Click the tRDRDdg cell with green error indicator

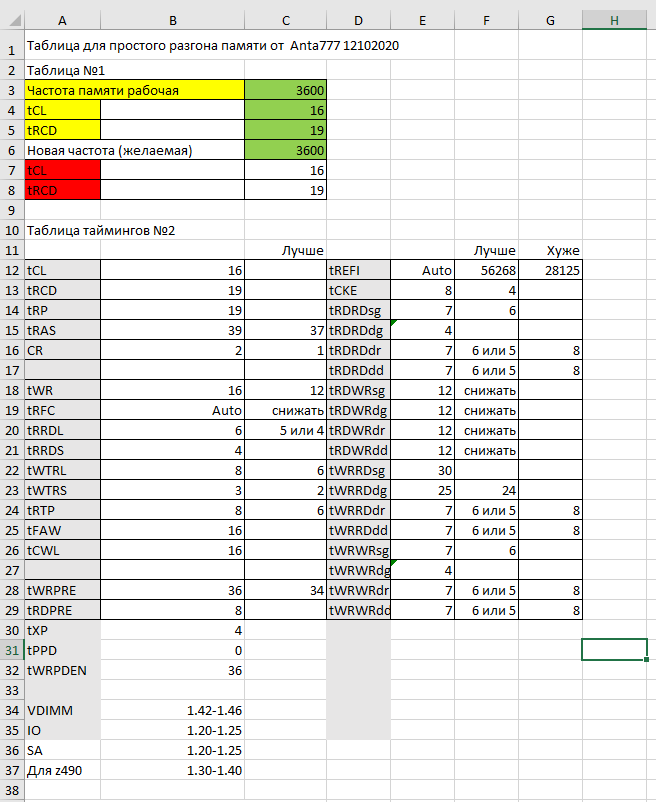coord(422,330)
